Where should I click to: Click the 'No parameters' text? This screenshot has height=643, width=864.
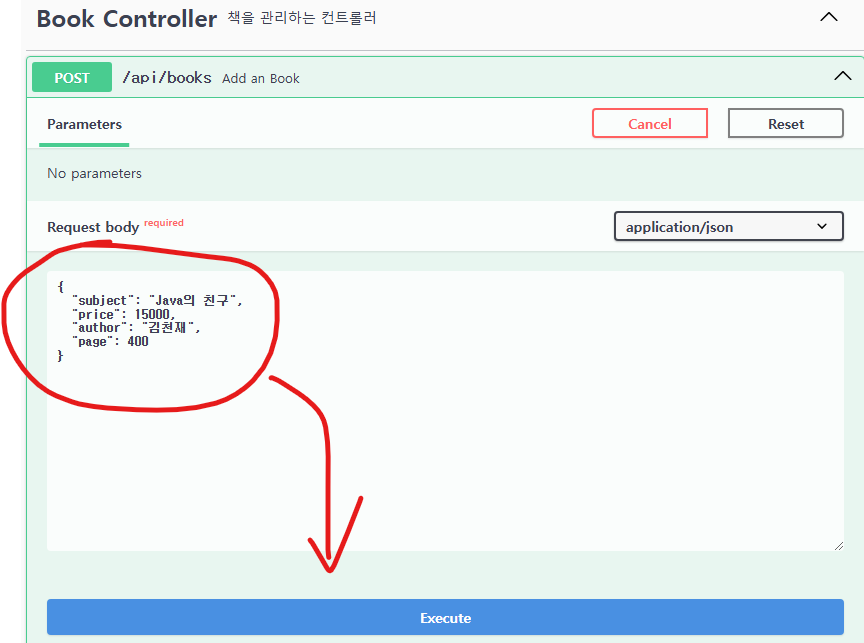pos(94,174)
